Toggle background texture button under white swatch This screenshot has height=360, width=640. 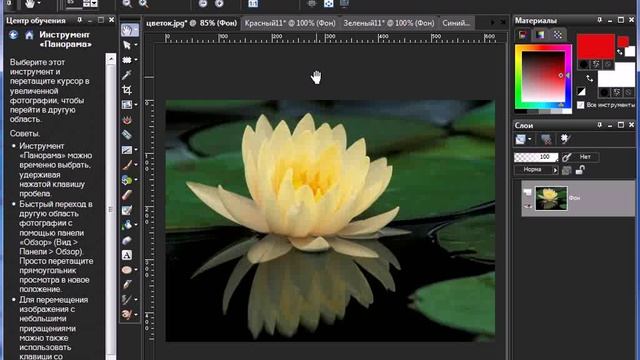617,93
